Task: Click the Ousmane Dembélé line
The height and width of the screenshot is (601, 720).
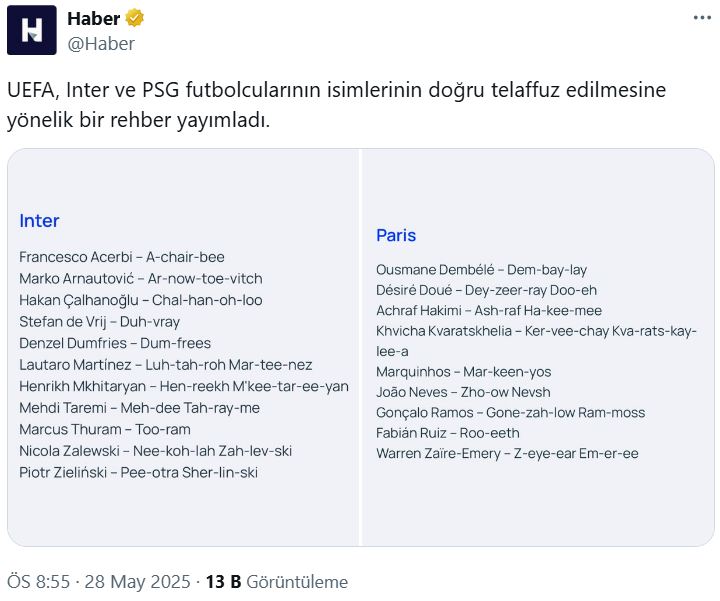Action: 481,270
